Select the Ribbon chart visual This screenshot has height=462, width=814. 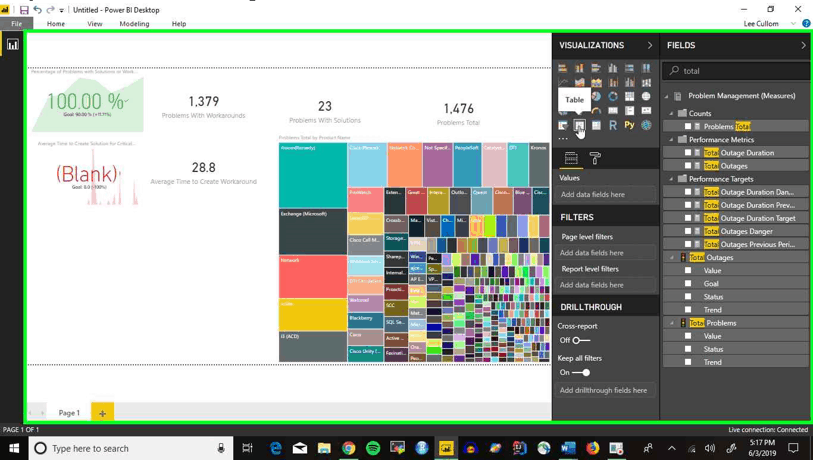point(646,82)
